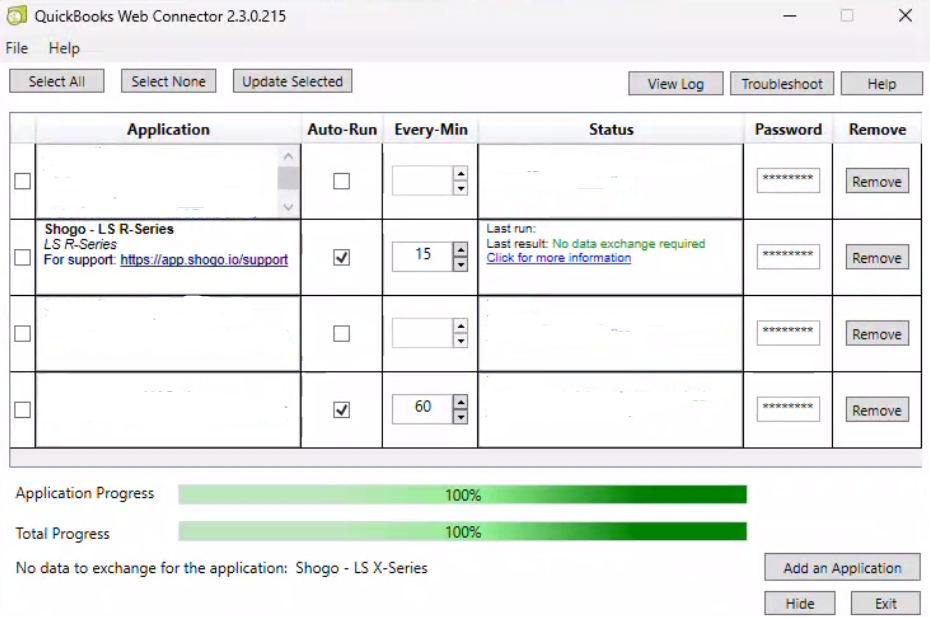This screenshot has height=617, width=930.
Task: Click the 'No data exchange required' result text
Action: tap(629, 244)
